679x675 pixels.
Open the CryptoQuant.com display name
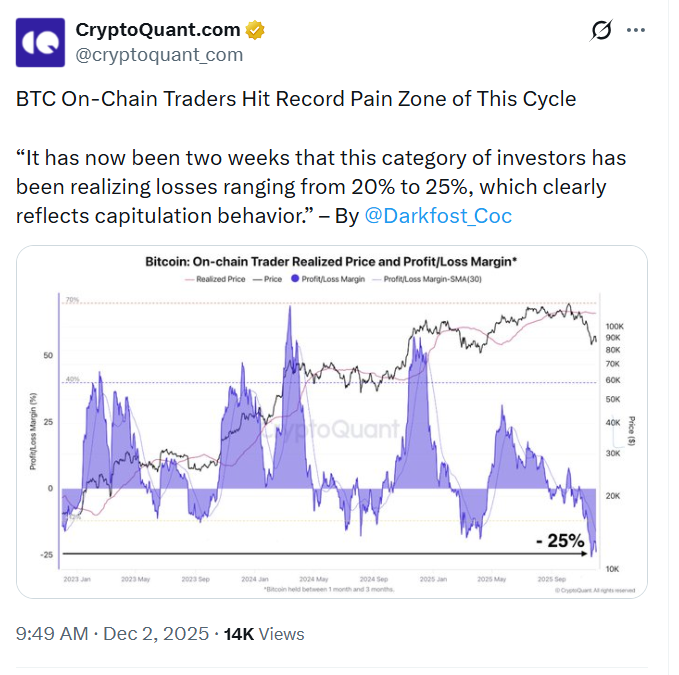[159, 30]
